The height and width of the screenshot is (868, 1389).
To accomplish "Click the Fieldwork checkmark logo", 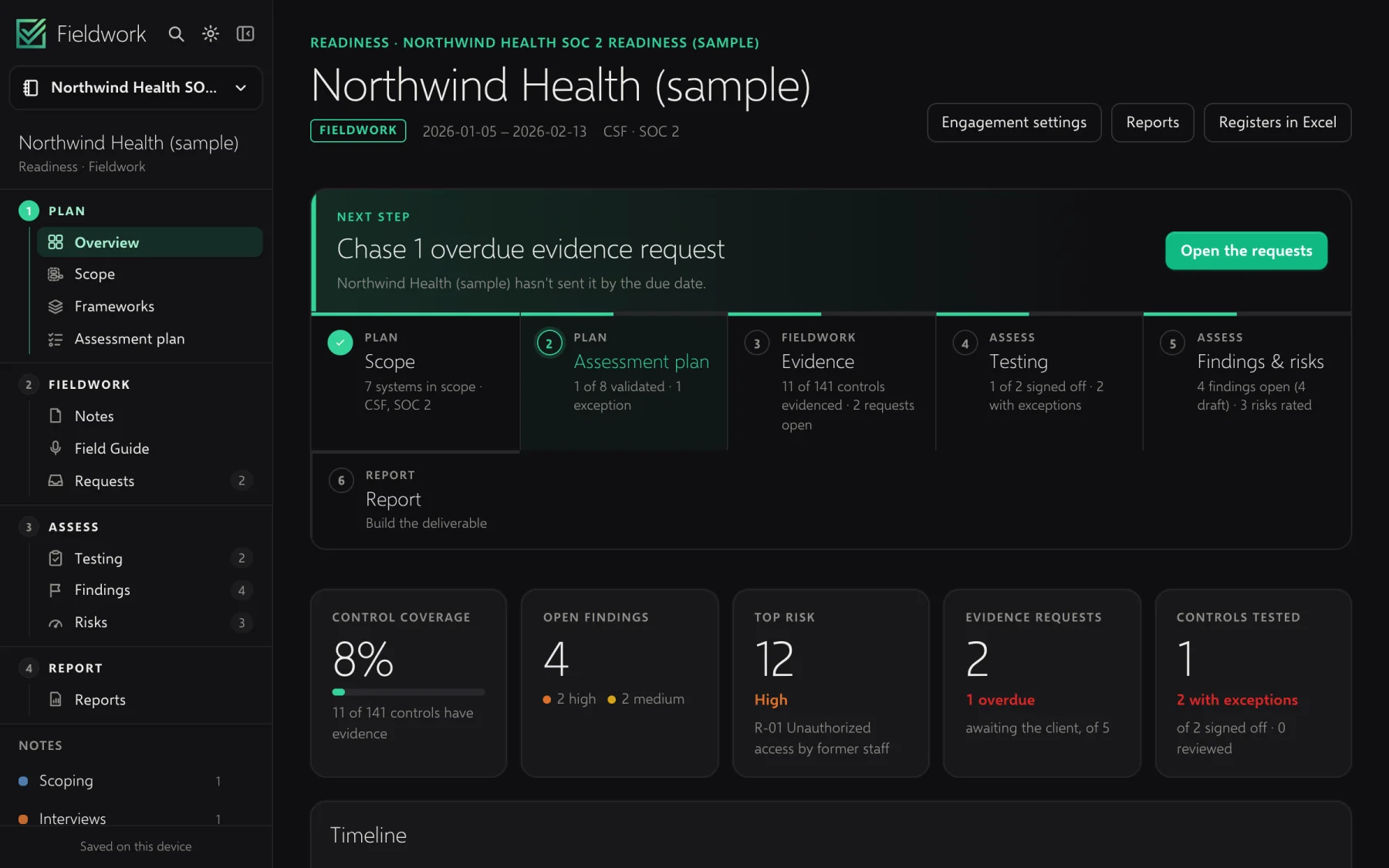I will click(x=32, y=34).
